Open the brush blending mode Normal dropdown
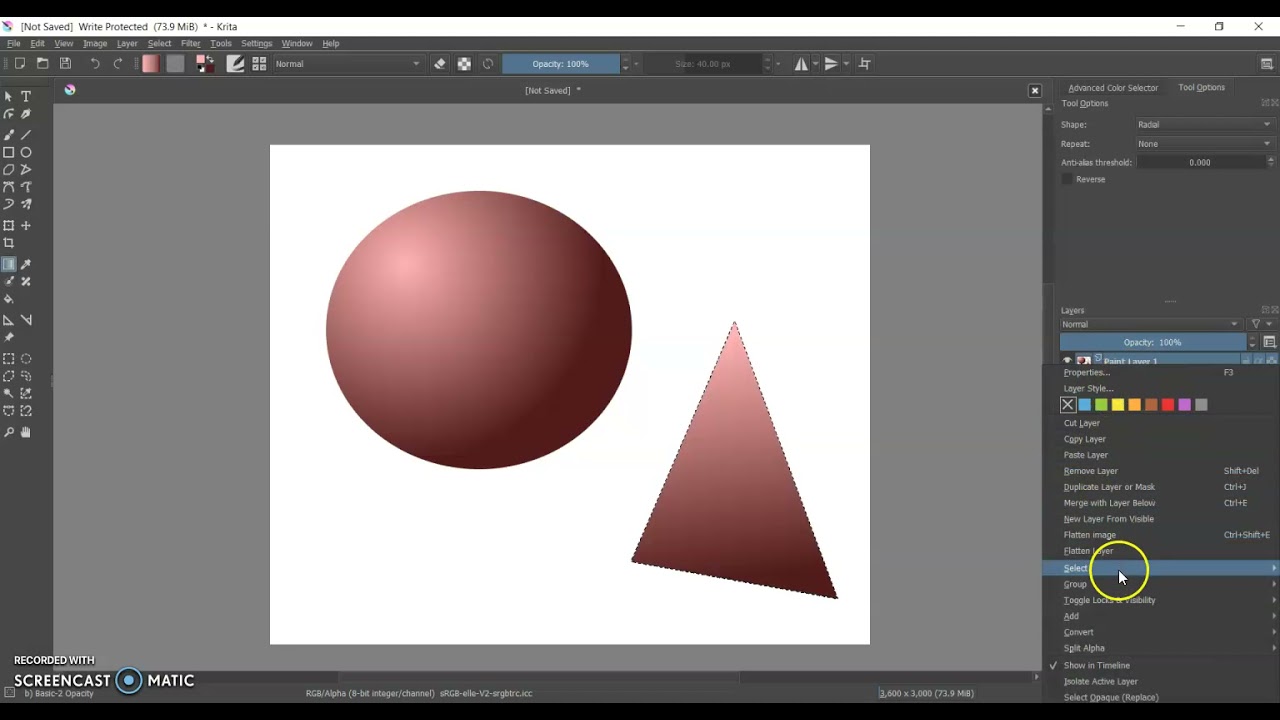 (348, 64)
